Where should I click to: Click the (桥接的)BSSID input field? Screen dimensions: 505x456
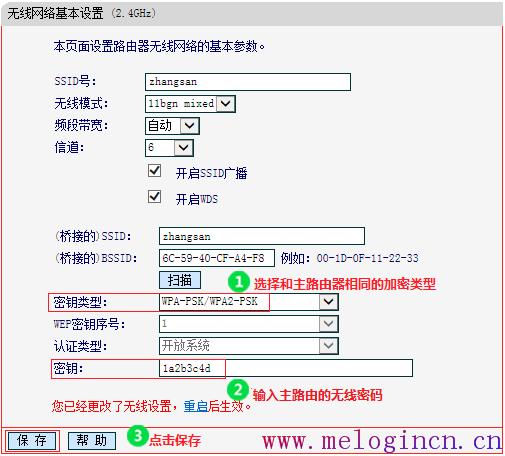click(x=217, y=258)
